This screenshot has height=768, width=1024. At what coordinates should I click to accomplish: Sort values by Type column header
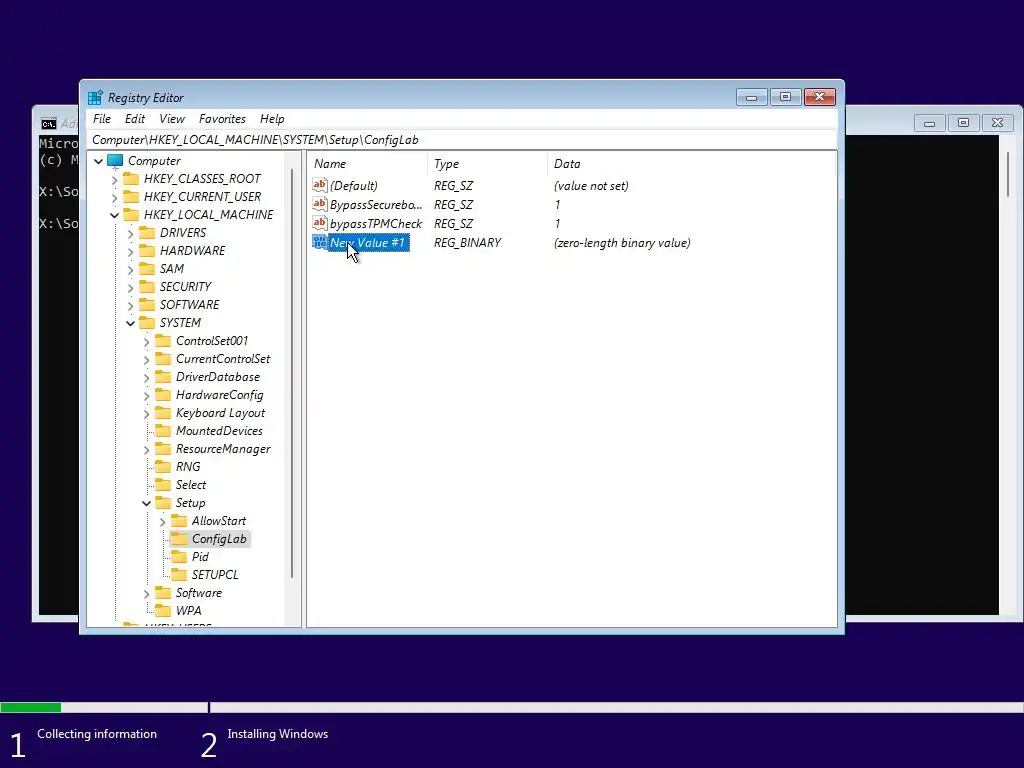pos(487,164)
